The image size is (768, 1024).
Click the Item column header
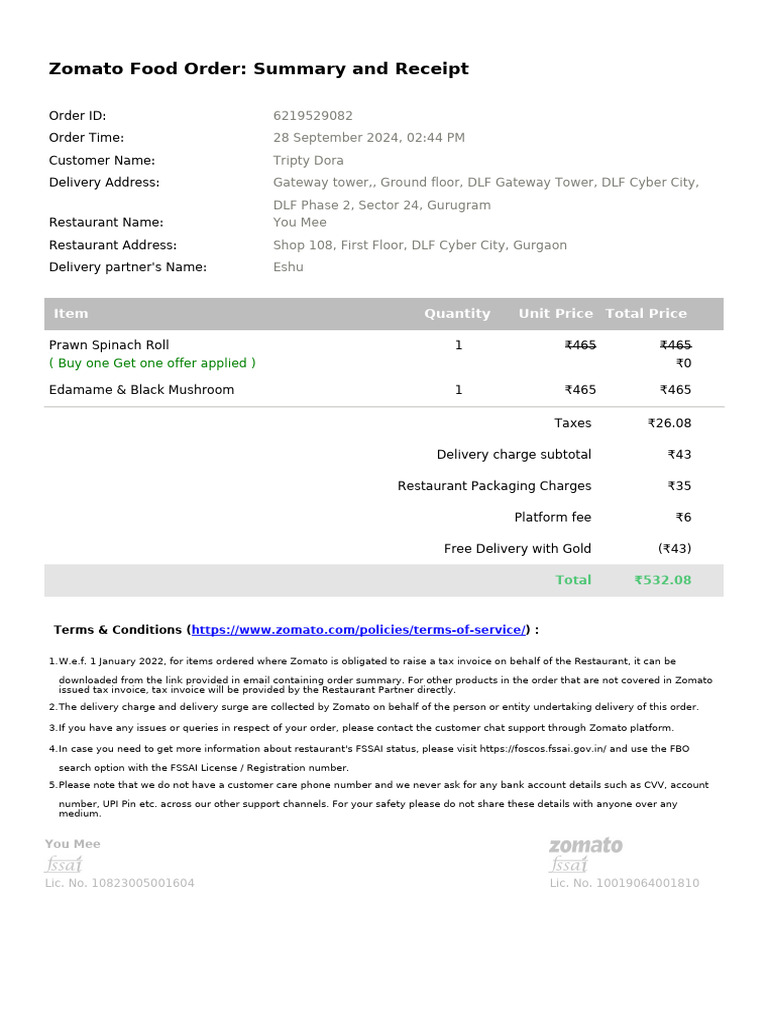71,314
